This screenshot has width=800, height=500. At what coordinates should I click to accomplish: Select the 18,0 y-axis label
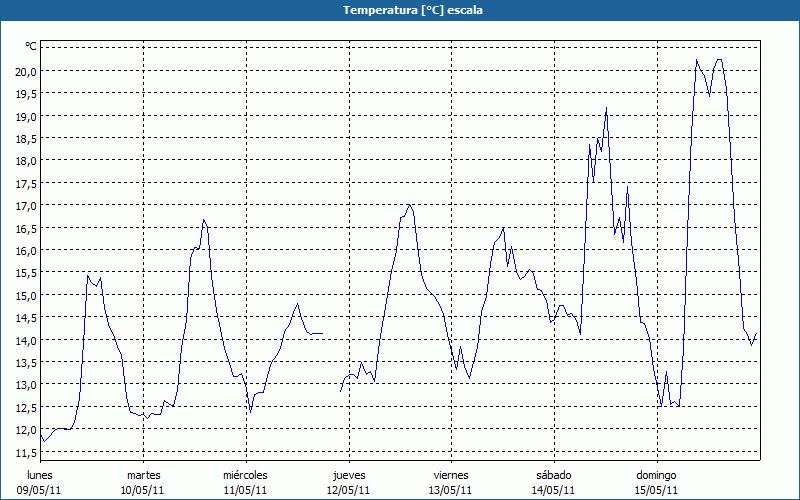coord(25,161)
